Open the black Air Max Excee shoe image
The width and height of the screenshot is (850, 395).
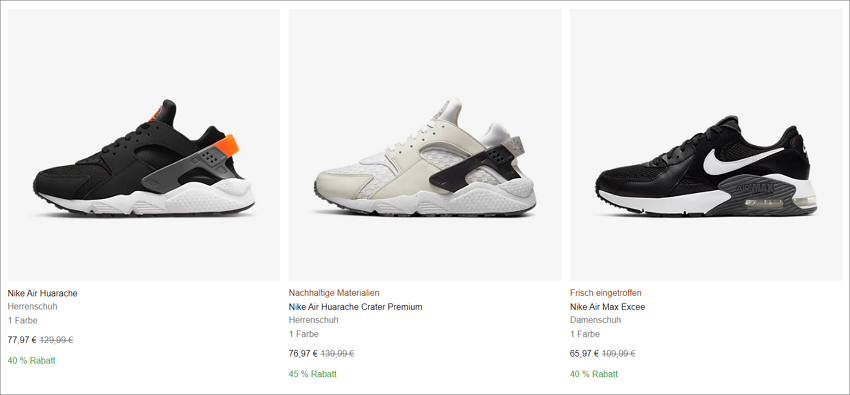(706, 145)
